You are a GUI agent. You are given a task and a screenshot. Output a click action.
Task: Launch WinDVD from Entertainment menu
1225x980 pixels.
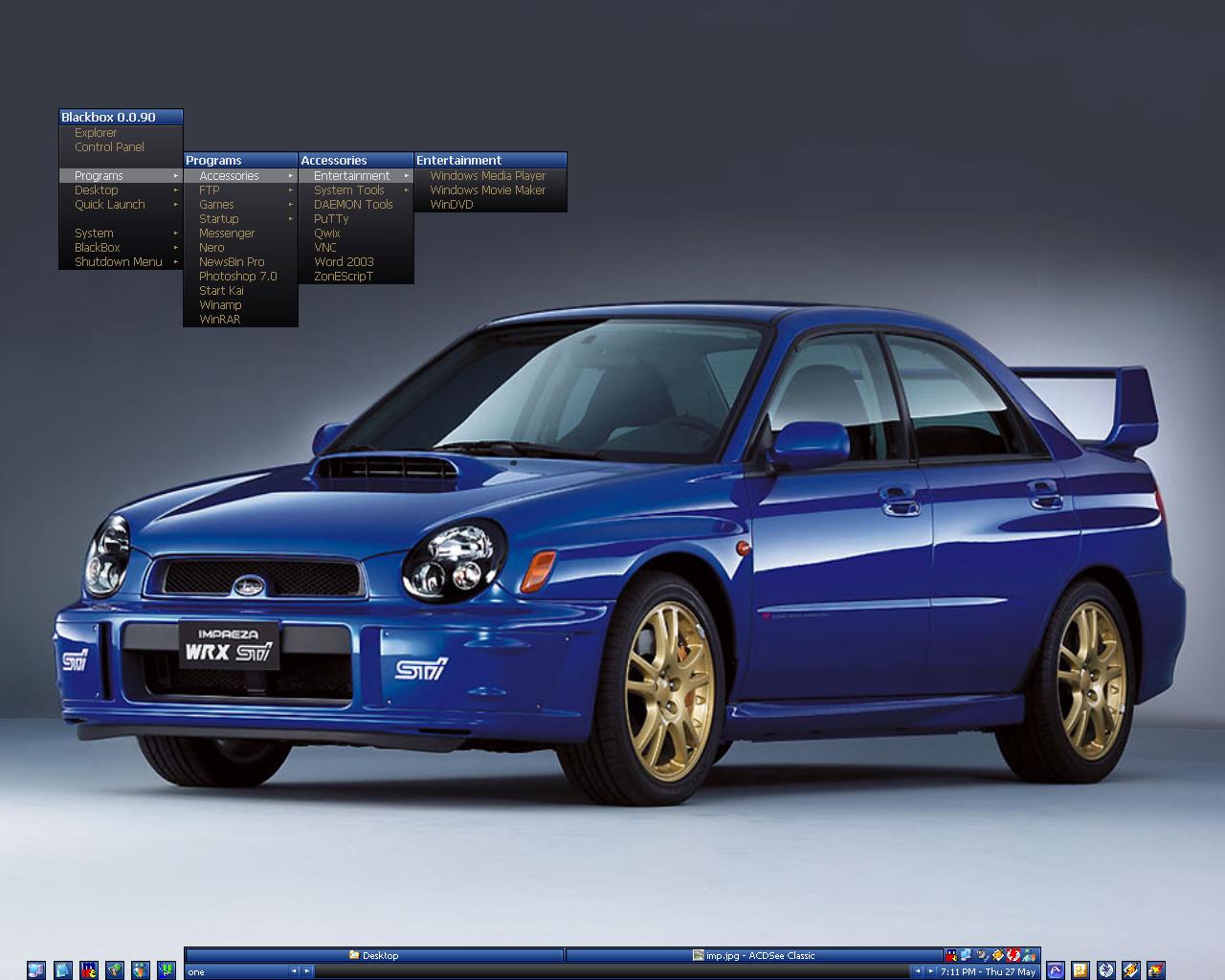pos(490,205)
